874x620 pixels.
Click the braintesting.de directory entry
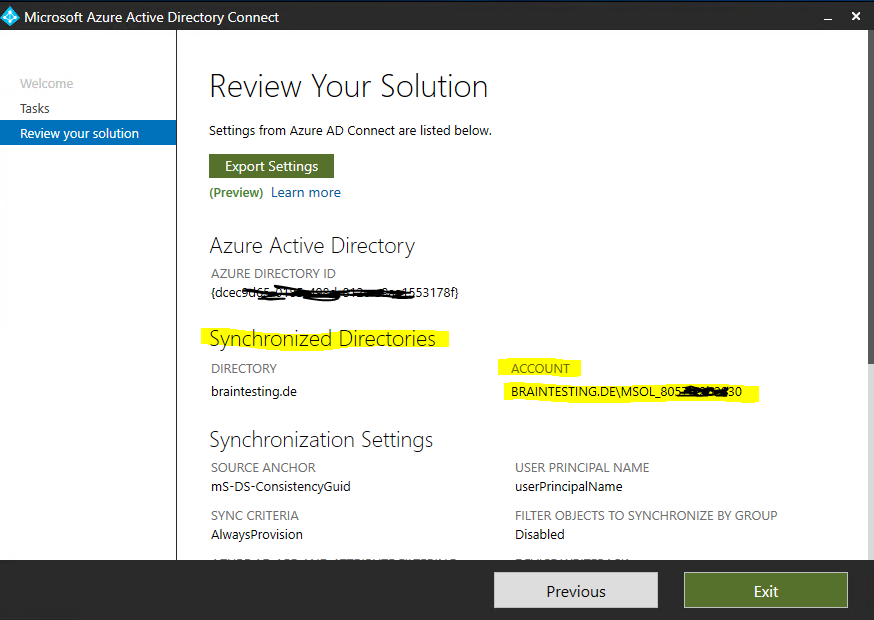pyautogui.click(x=254, y=391)
